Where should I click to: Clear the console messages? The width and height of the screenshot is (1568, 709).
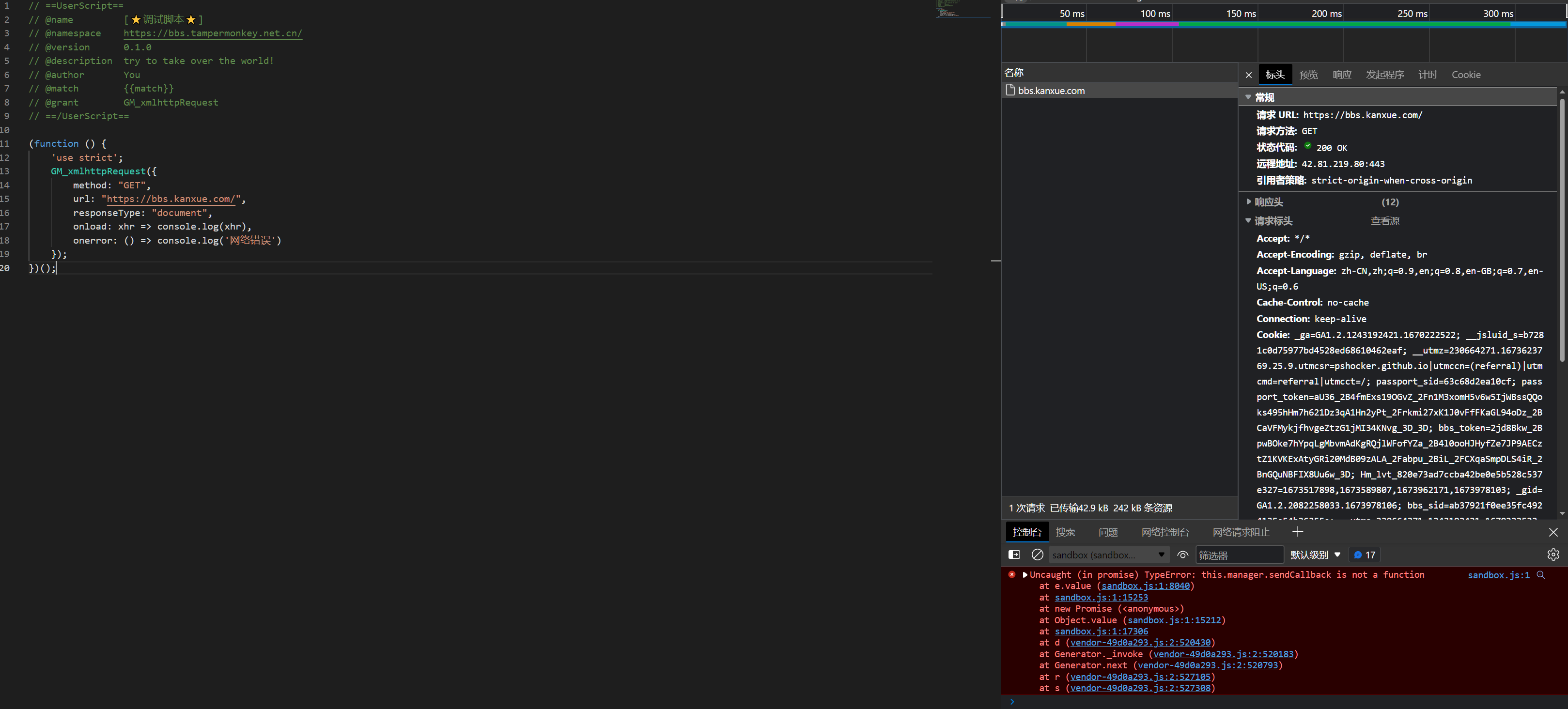(x=1037, y=555)
